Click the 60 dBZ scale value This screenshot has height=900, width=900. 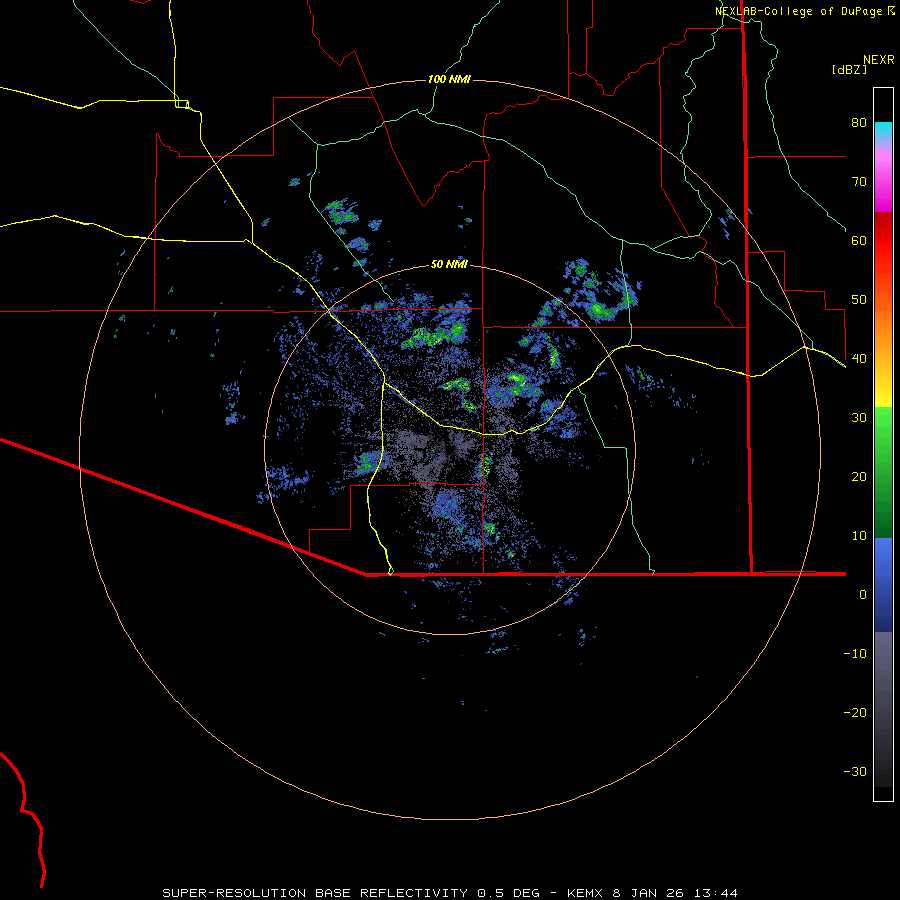pyautogui.click(x=859, y=240)
